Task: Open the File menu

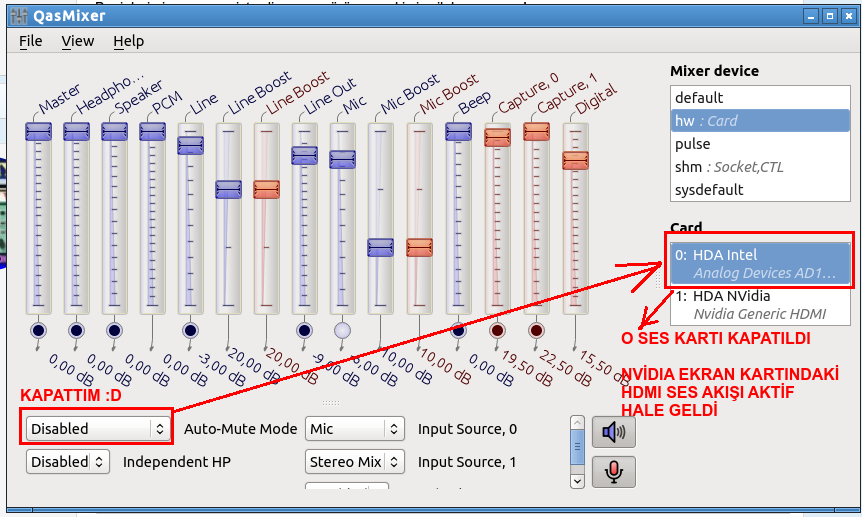Action: click(31, 41)
